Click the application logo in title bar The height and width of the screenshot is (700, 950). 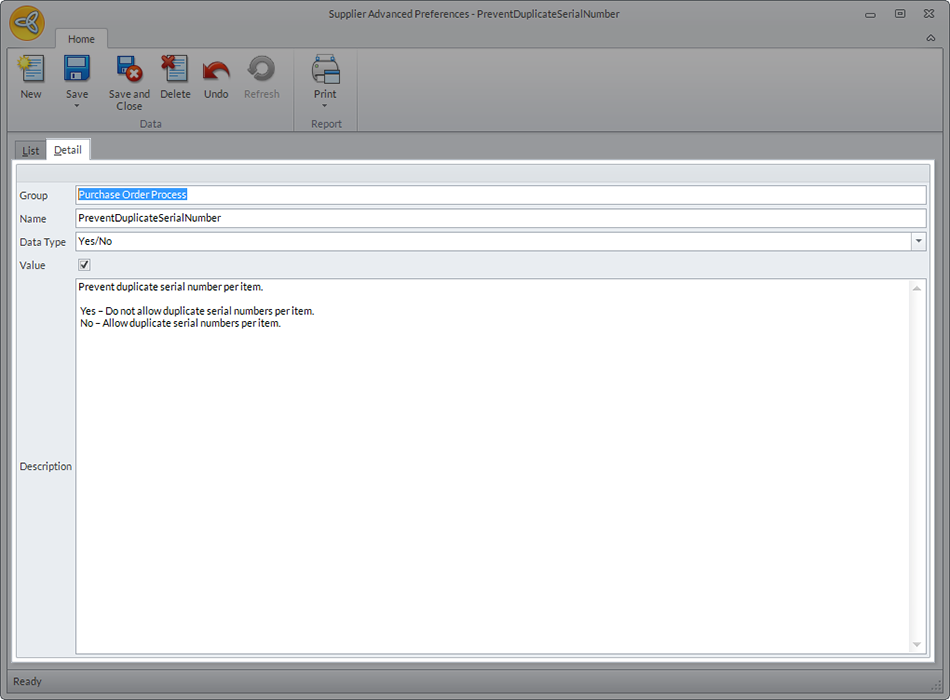[x=27, y=22]
